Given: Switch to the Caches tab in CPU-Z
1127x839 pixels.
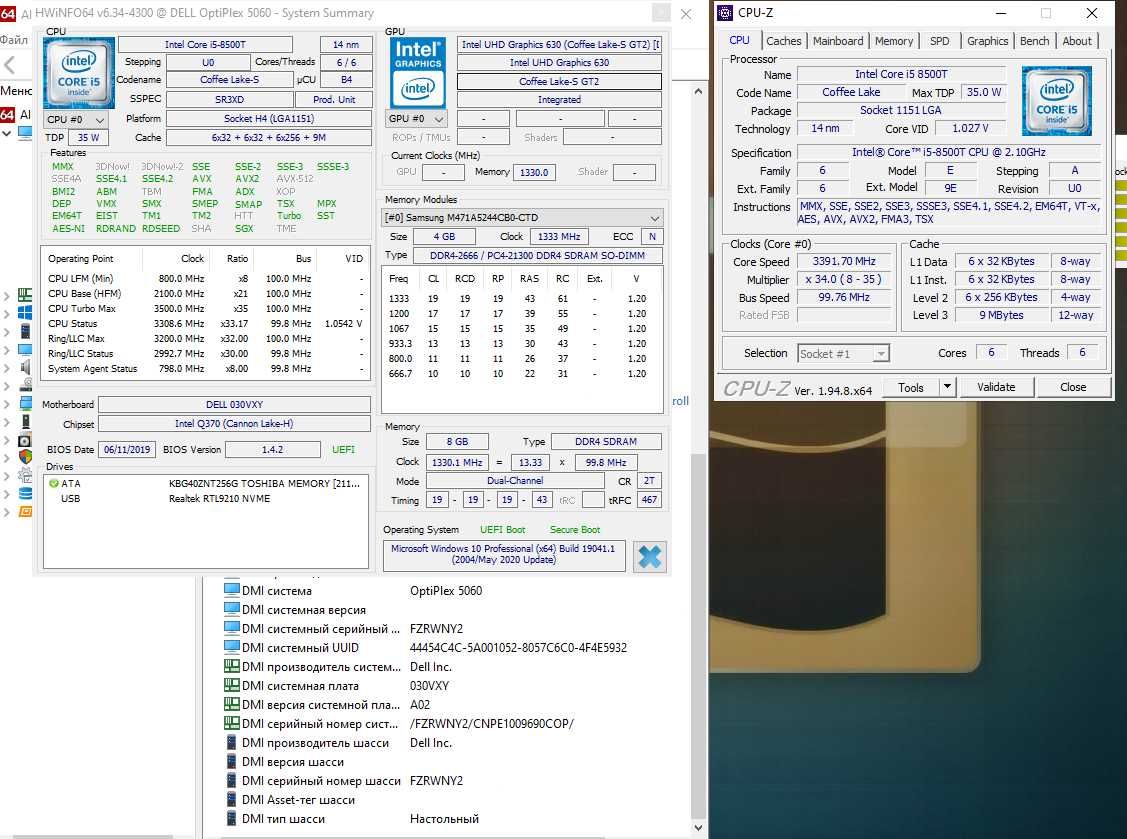Looking at the screenshot, I should click(x=783, y=41).
